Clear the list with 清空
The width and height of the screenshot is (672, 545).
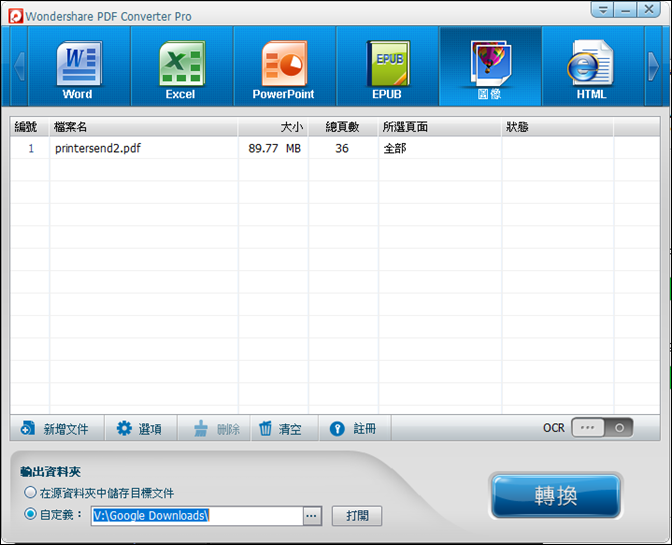coord(285,428)
